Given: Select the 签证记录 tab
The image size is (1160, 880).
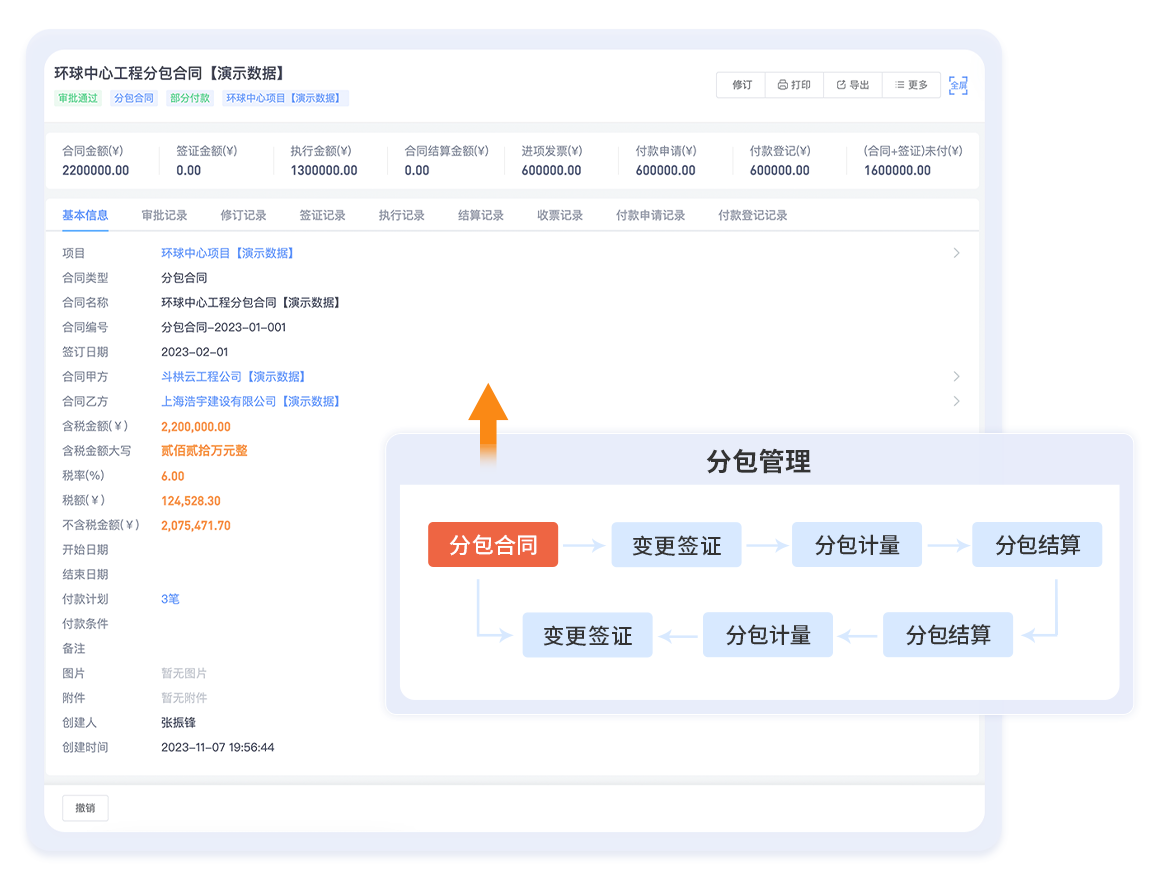Looking at the screenshot, I should [x=322, y=215].
